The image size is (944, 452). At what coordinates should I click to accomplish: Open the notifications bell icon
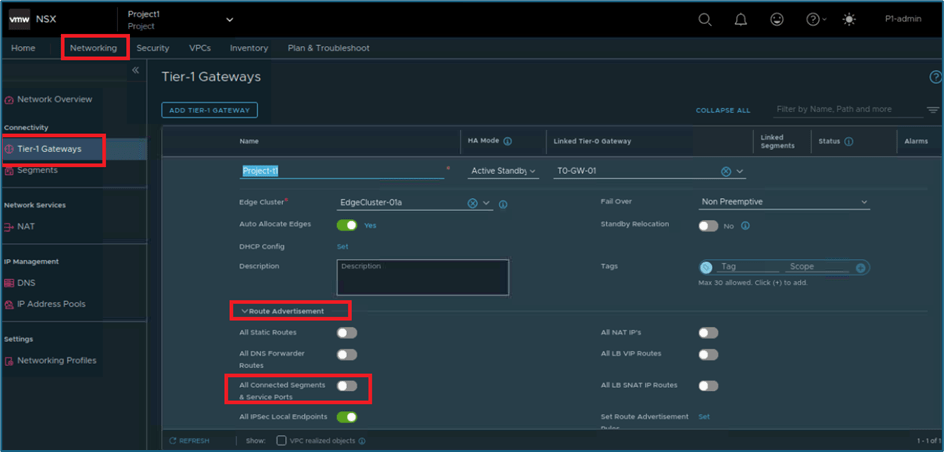click(x=741, y=19)
